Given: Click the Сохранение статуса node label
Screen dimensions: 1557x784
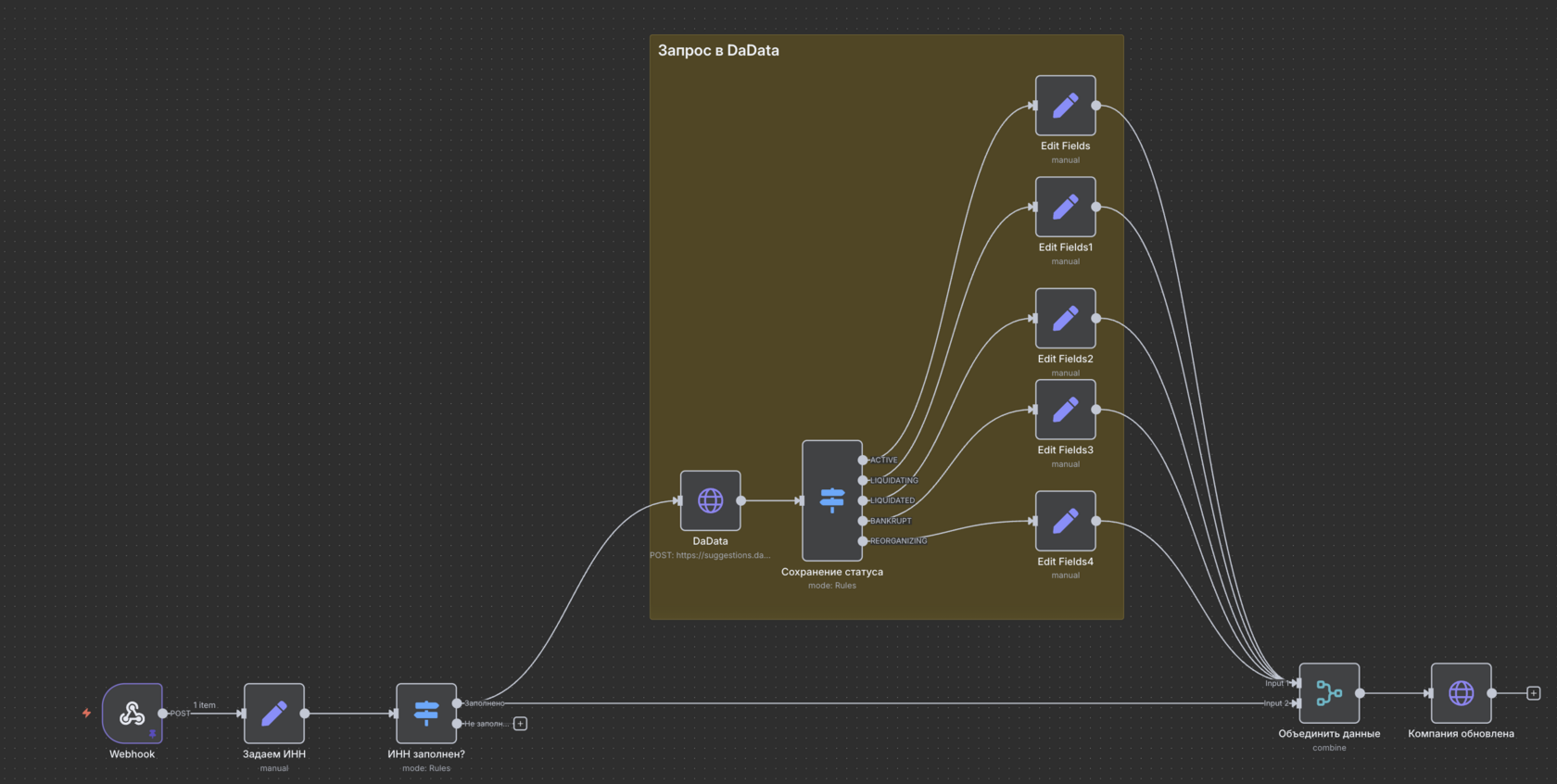Looking at the screenshot, I should click(x=832, y=572).
